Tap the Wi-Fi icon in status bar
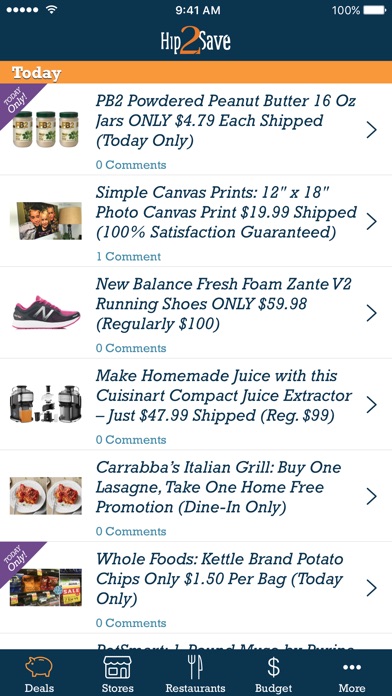Image resolution: width=392 pixels, height=696 pixels. click(51, 10)
